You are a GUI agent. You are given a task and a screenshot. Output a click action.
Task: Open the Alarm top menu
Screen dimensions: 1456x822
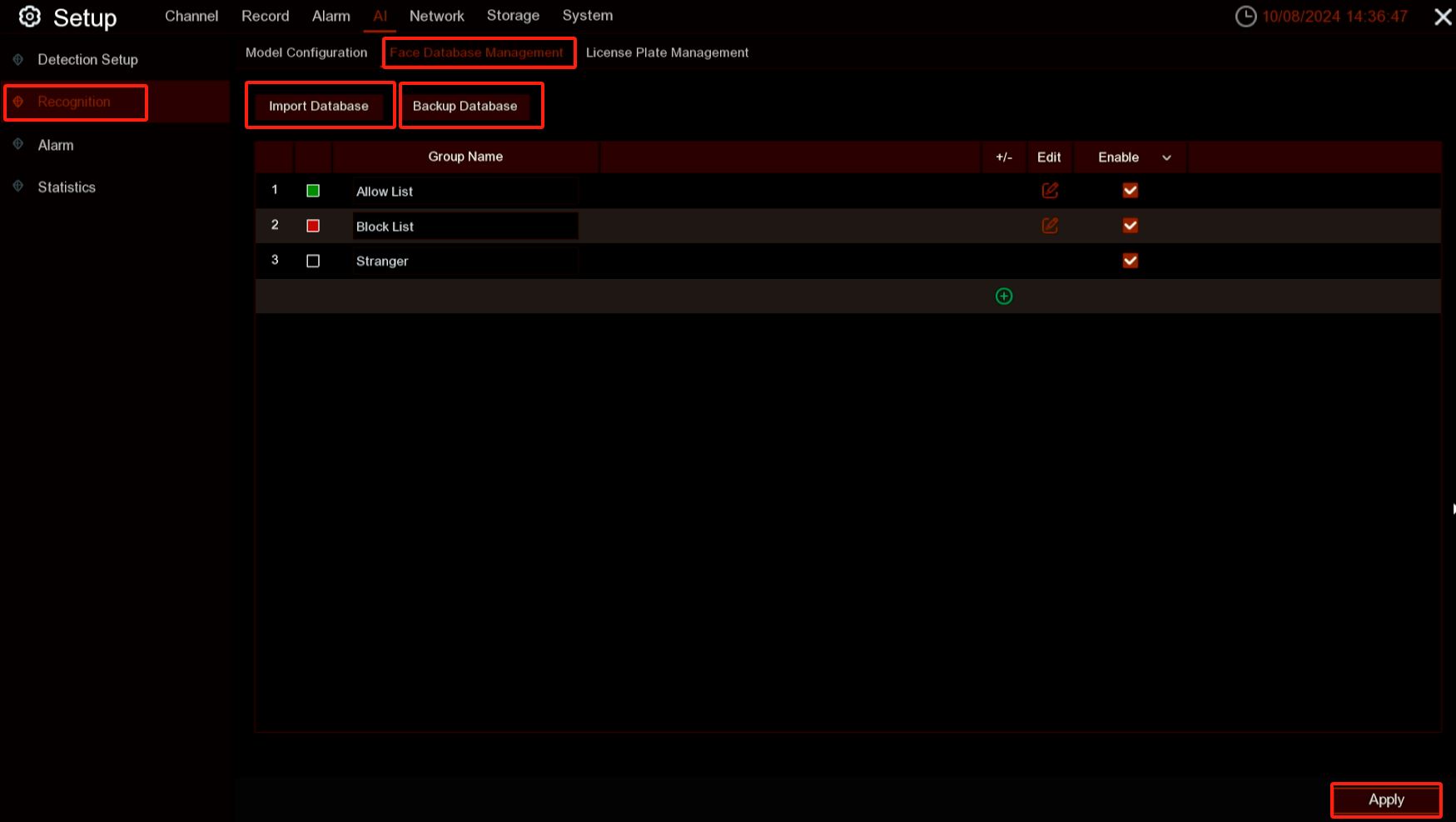click(331, 16)
